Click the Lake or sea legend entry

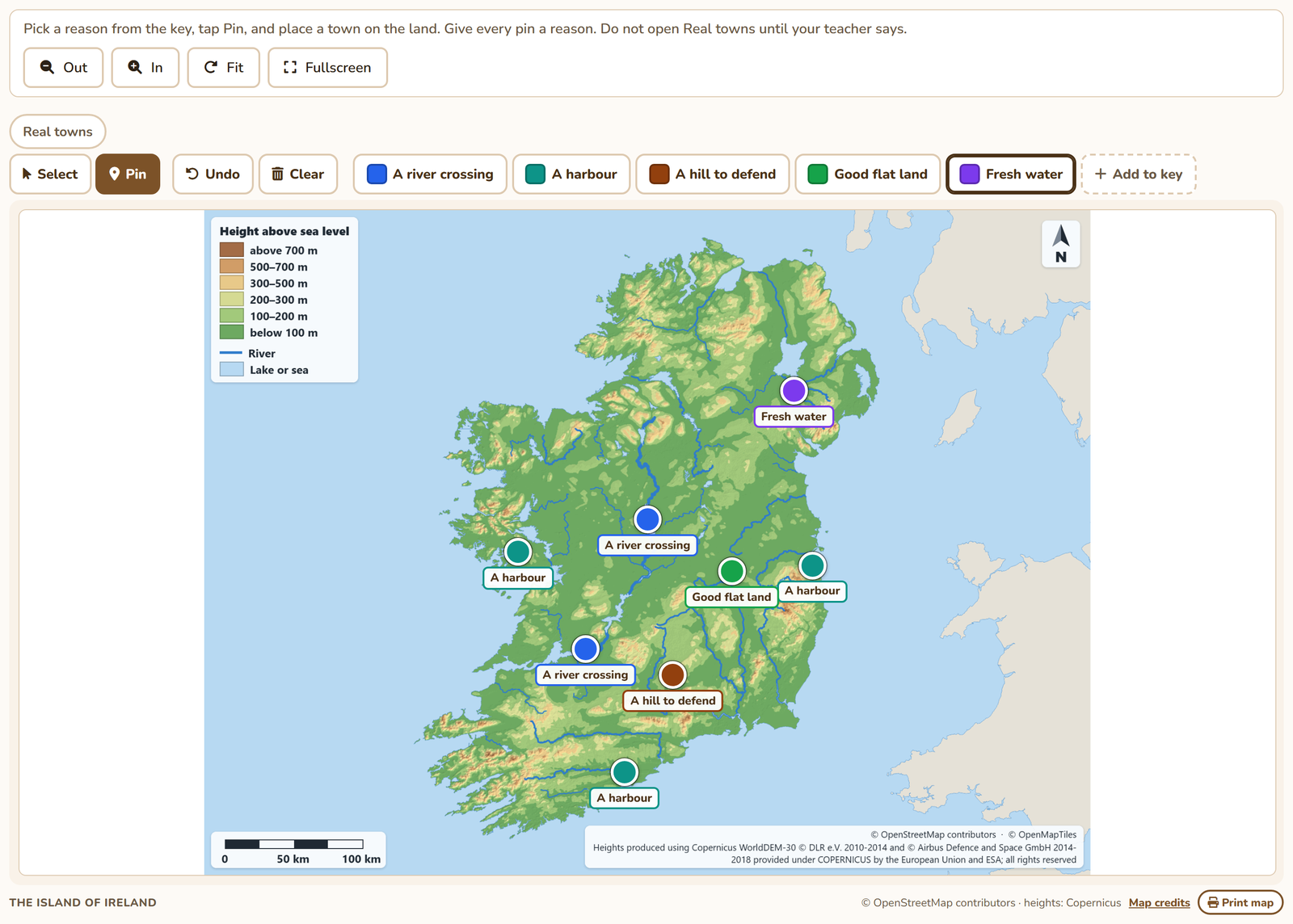coord(264,370)
